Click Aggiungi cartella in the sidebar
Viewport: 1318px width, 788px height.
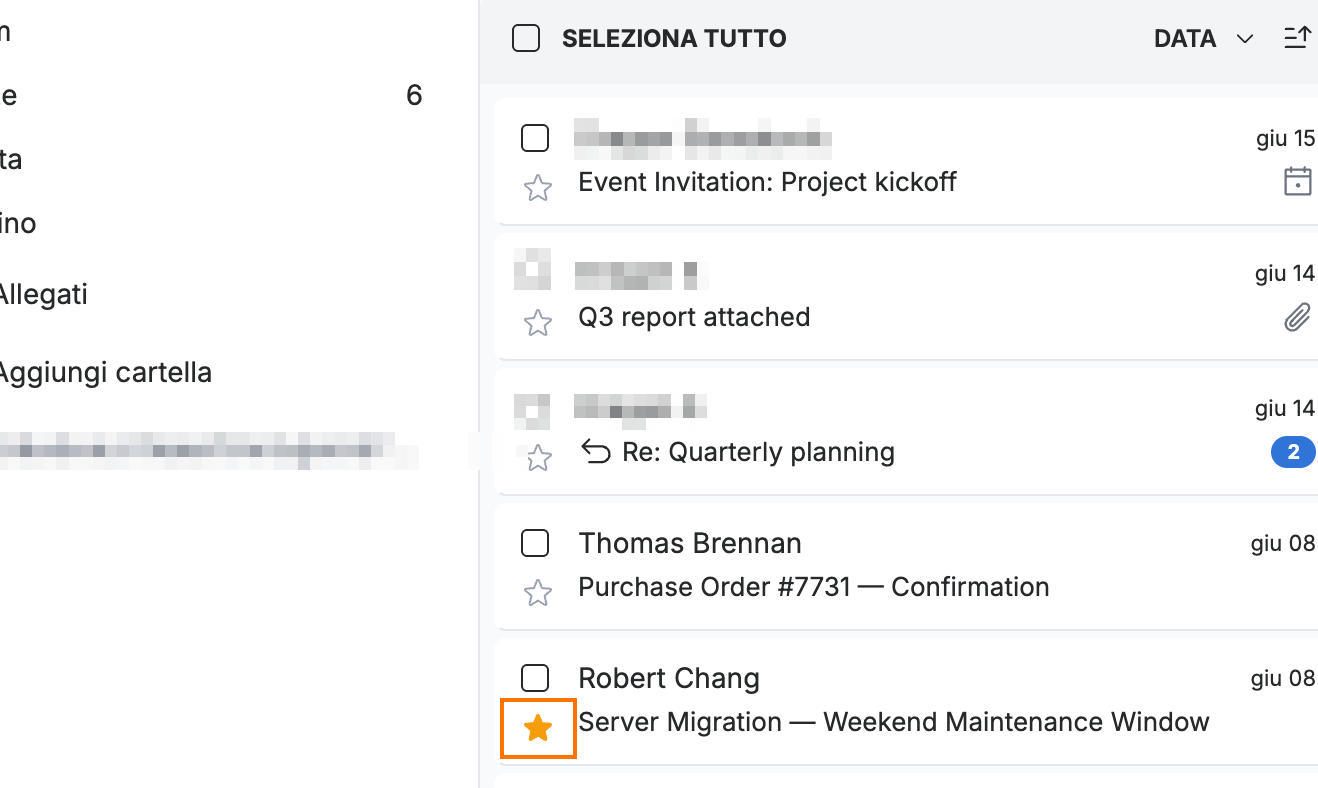[105, 372]
